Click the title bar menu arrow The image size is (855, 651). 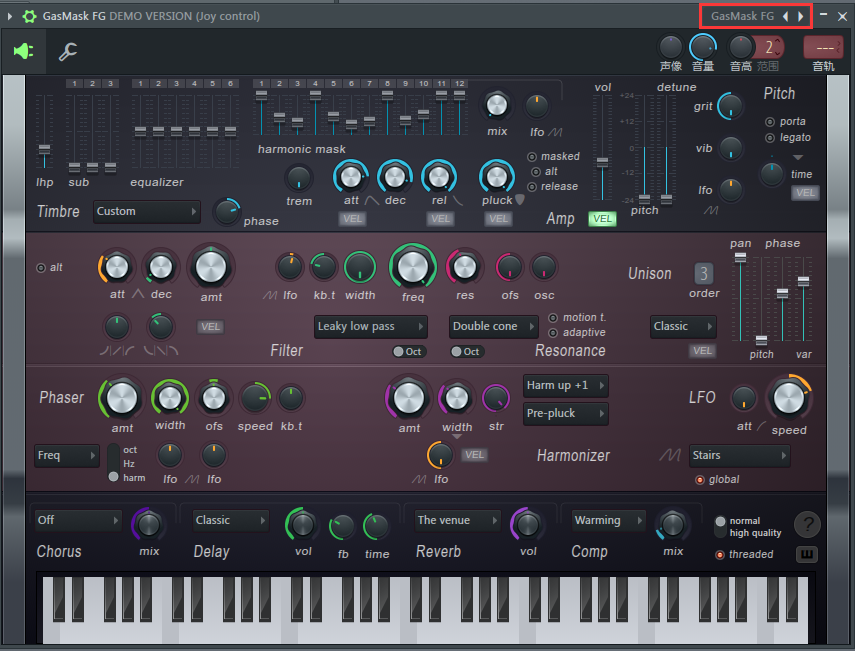tap(9, 16)
